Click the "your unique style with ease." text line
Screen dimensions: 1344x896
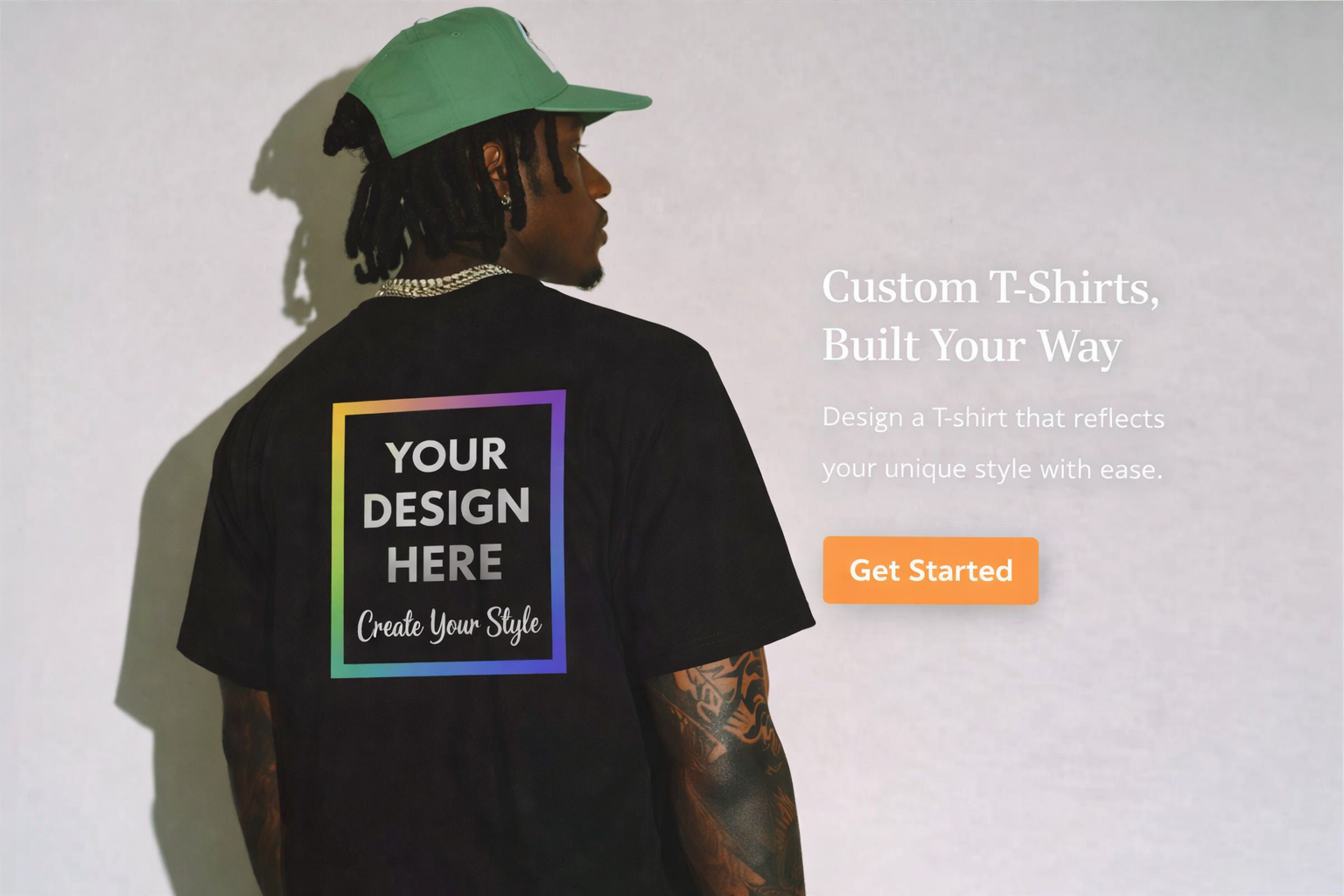[992, 469]
